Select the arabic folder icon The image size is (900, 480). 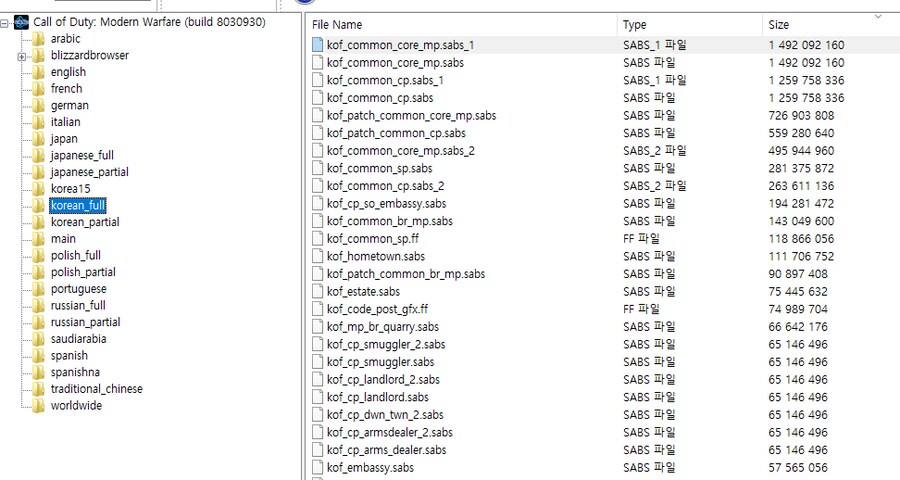pyautogui.click(x=38, y=39)
